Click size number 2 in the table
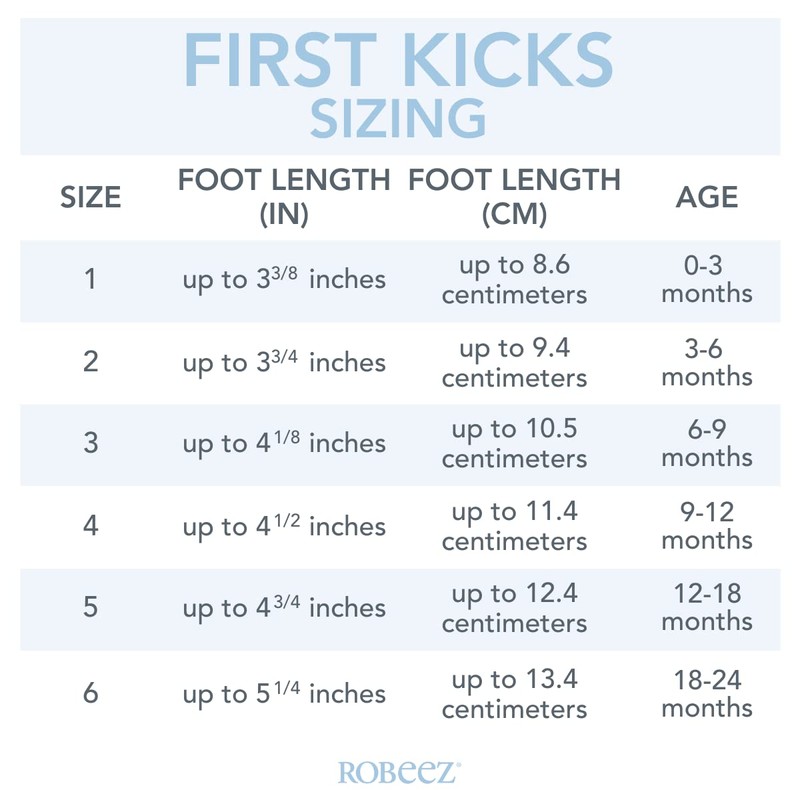 [91, 362]
